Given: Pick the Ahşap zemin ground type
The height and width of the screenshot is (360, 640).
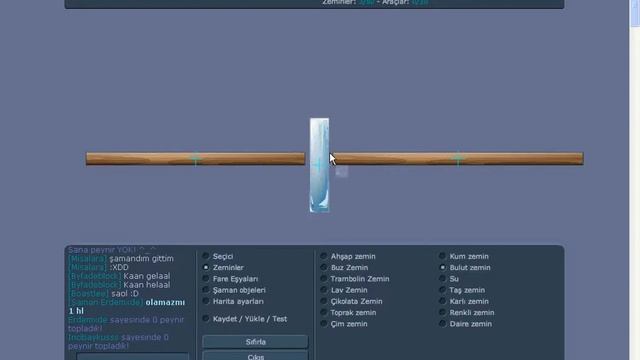Looking at the screenshot, I should click(x=324, y=256).
